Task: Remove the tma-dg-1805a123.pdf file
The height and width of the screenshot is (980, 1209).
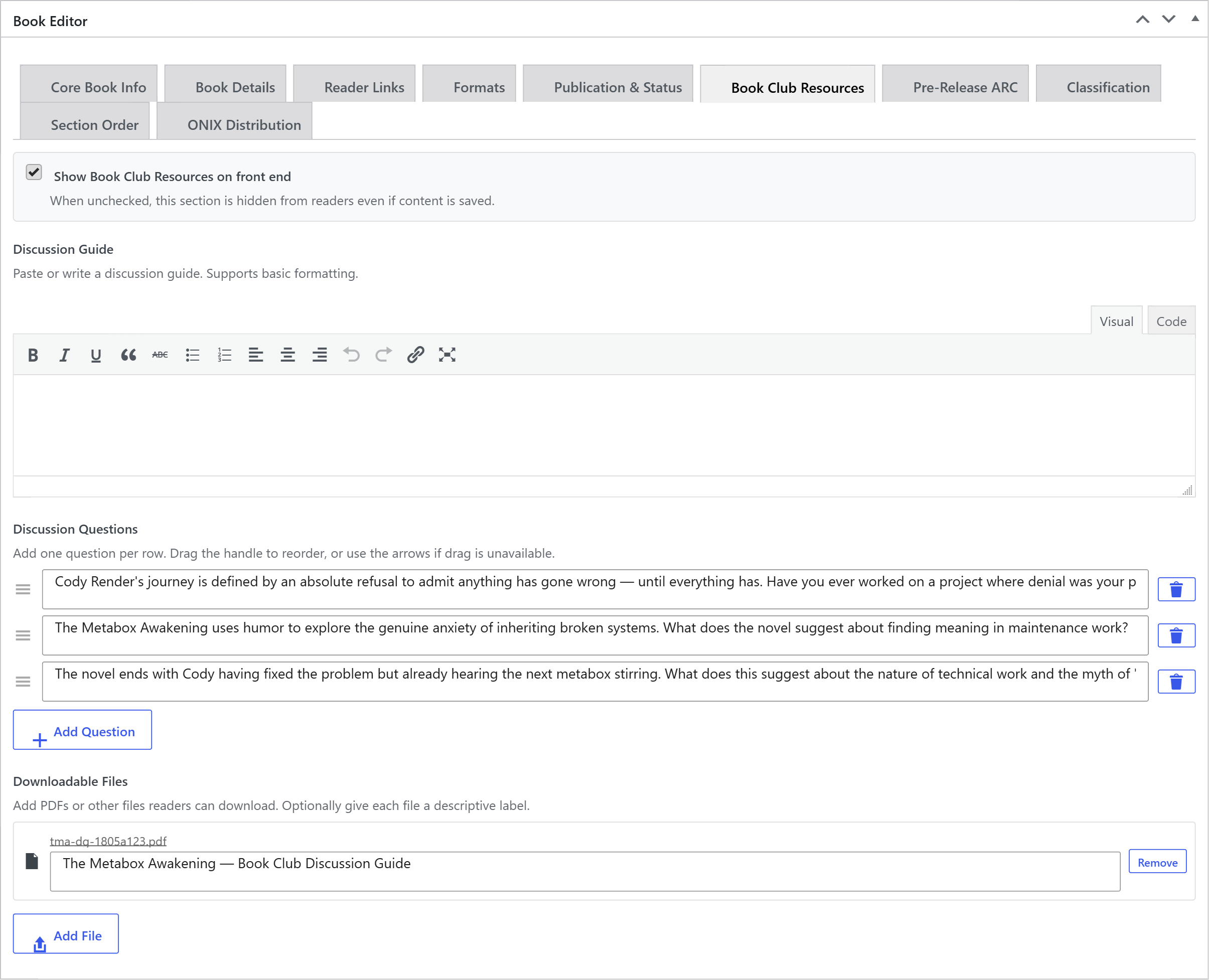Action: 1158,862
